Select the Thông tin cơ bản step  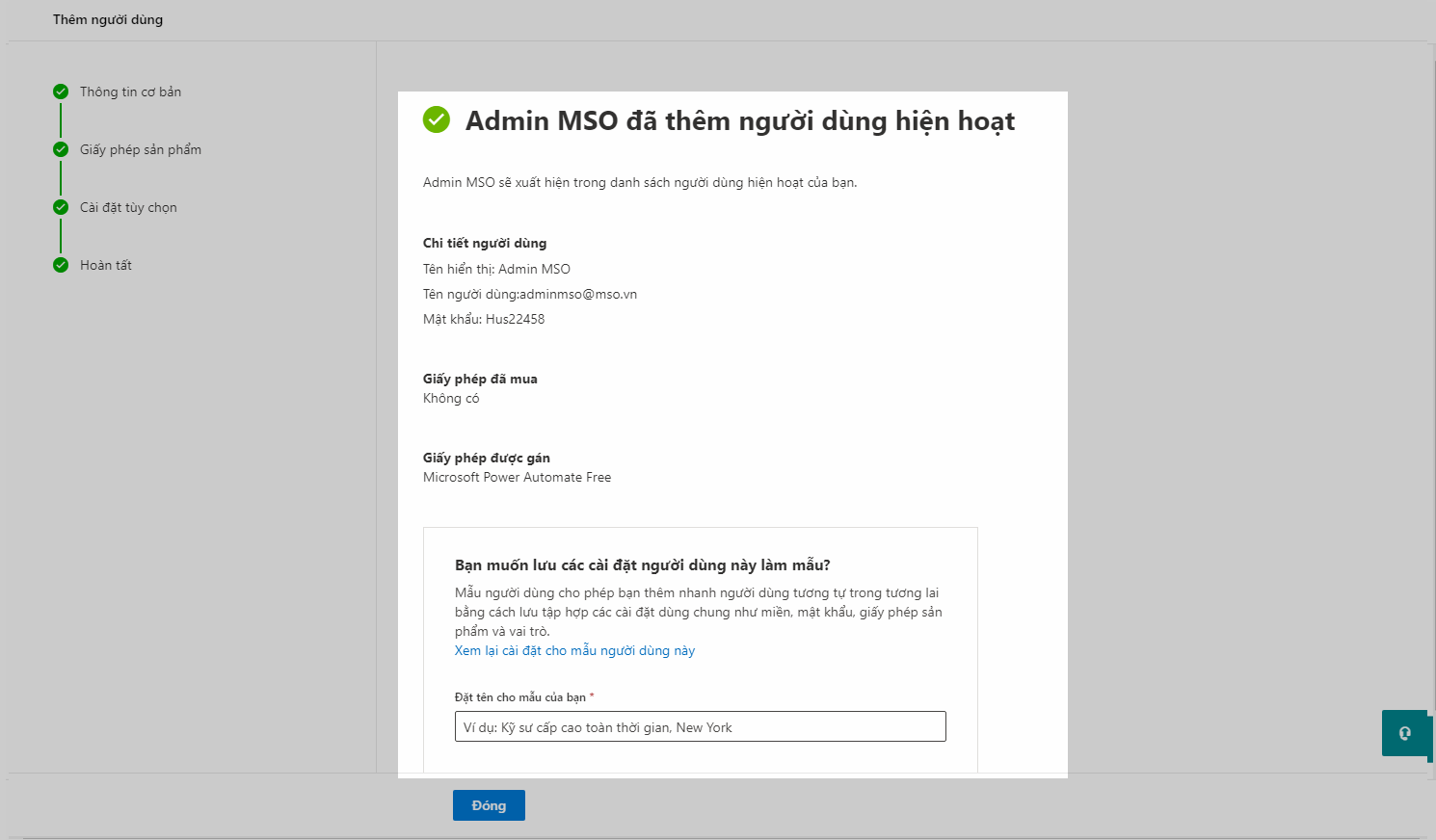(x=130, y=92)
